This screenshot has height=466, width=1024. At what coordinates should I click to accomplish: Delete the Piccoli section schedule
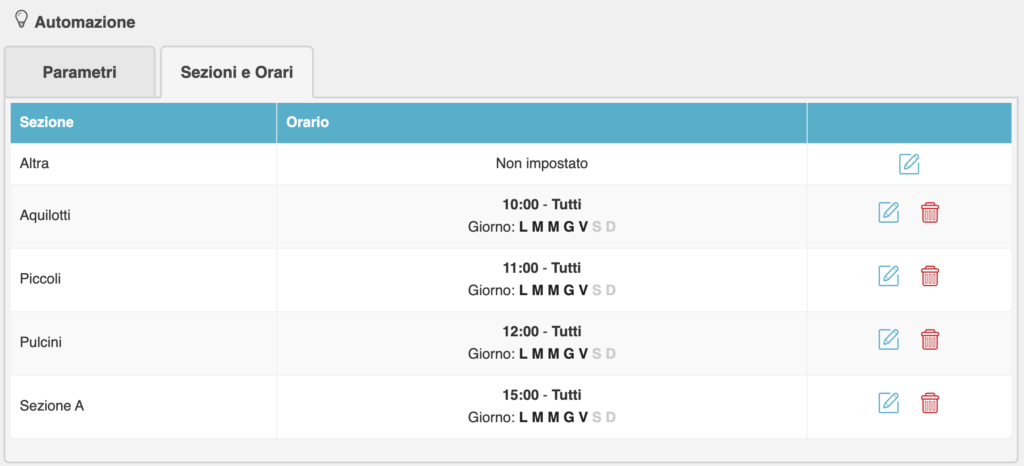[x=930, y=276]
